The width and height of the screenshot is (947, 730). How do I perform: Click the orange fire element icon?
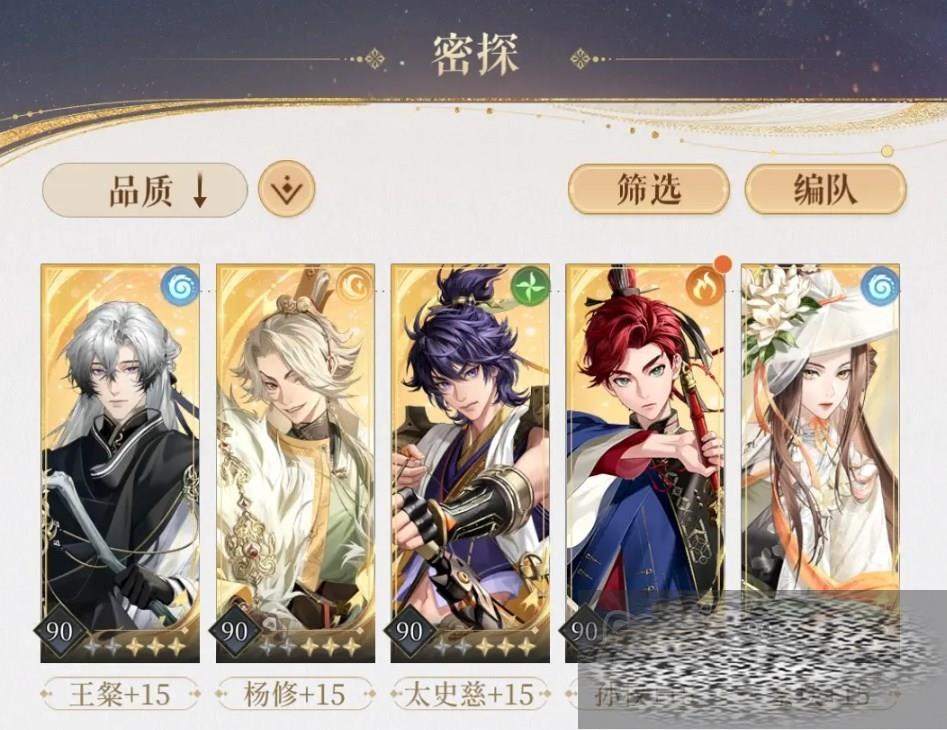(705, 286)
